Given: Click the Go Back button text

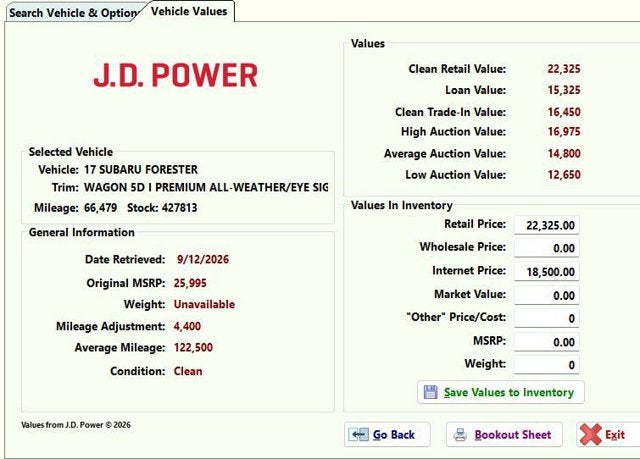Looking at the screenshot, I should pos(393,435).
